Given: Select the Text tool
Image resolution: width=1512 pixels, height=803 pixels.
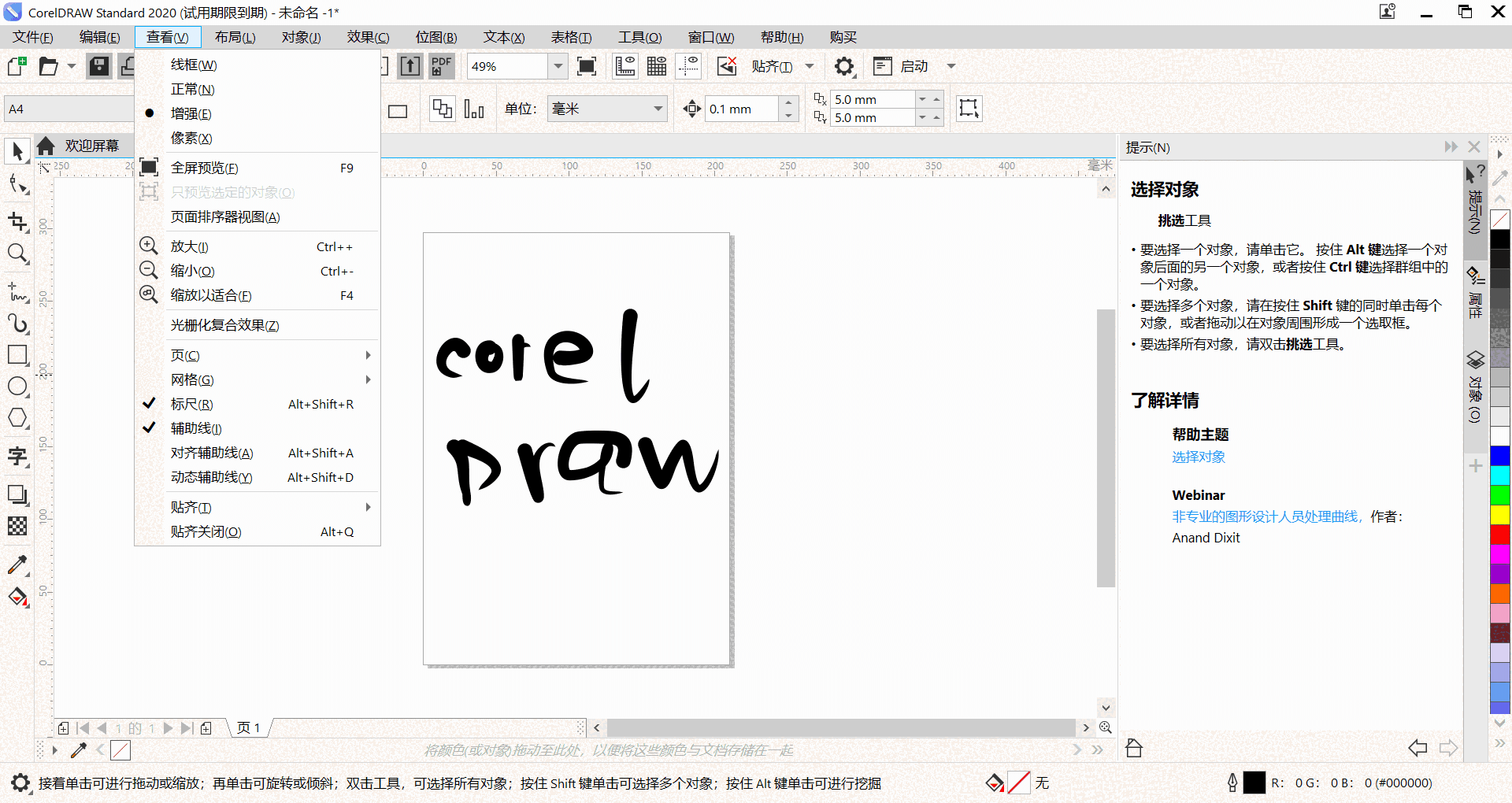Looking at the screenshot, I should point(17,457).
